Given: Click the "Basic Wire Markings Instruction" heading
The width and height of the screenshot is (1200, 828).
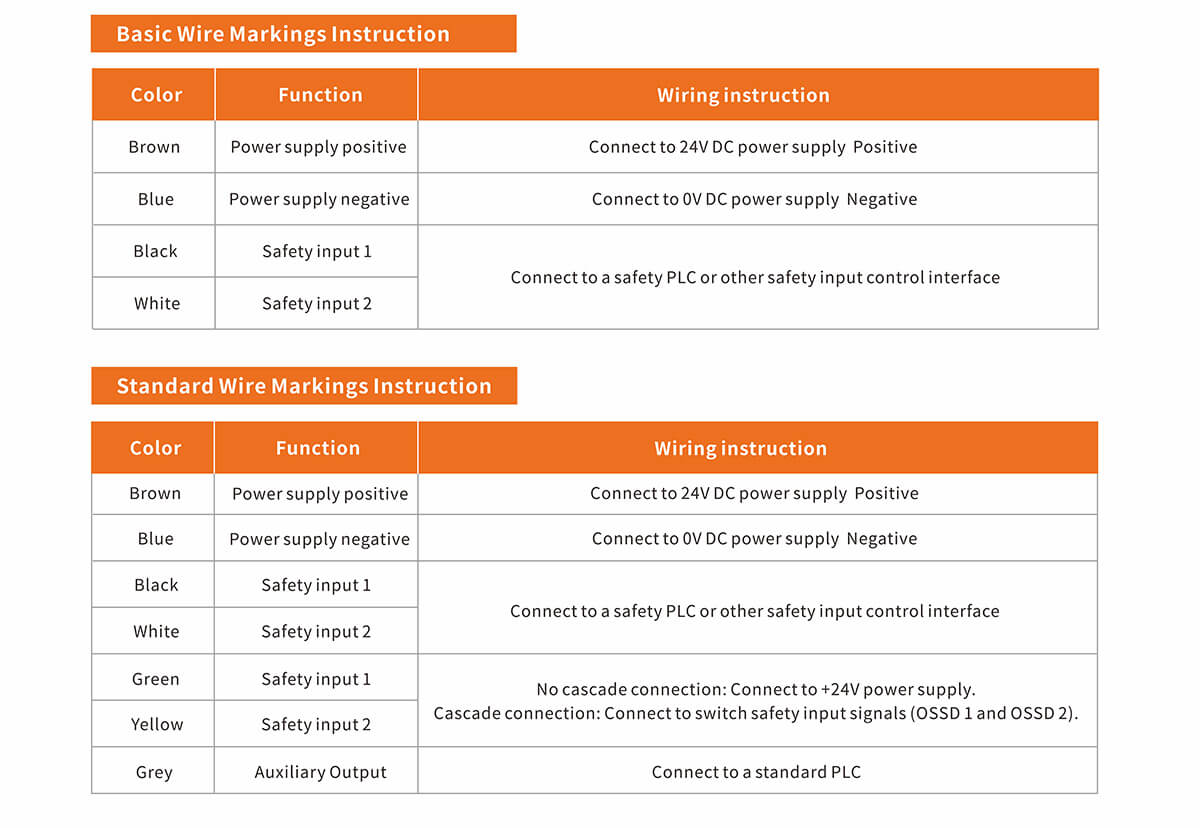Looking at the screenshot, I should (283, 34).
